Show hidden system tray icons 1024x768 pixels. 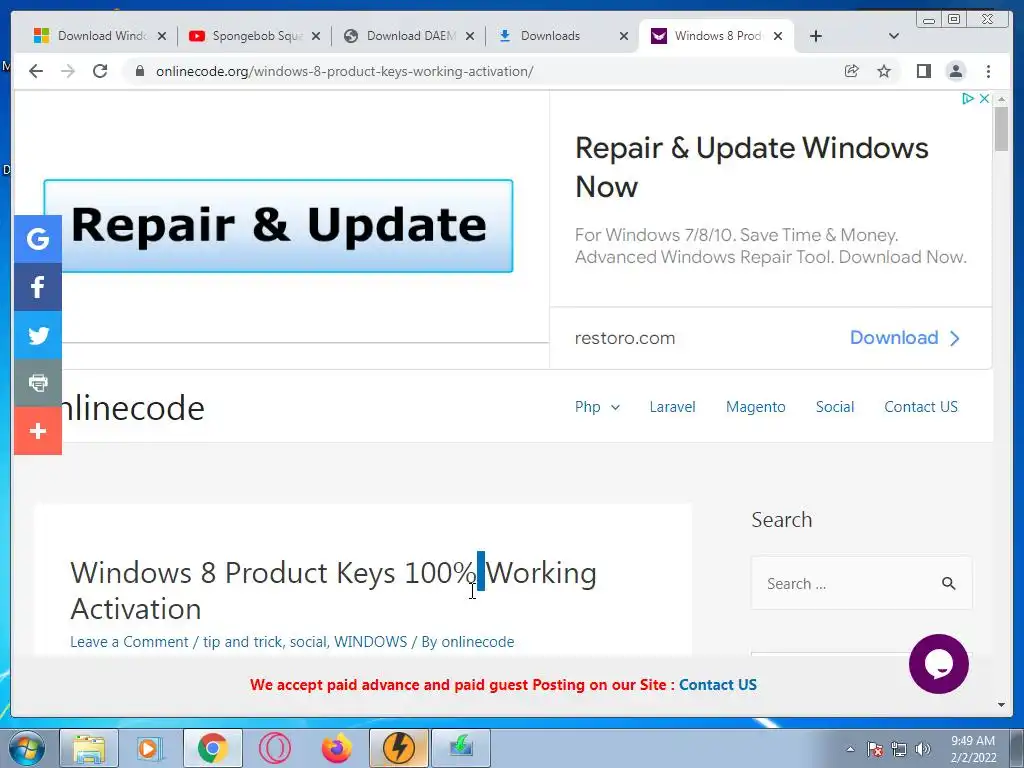coord(850,749)
